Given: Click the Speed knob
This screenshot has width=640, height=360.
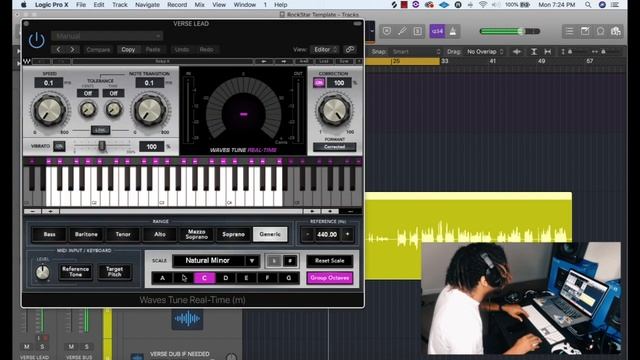Looking at the screenshot, I should click(x=49, y=111).
